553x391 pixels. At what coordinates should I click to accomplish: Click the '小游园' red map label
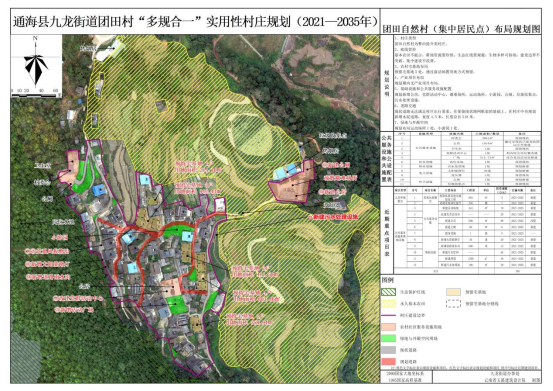coord(59,237)
